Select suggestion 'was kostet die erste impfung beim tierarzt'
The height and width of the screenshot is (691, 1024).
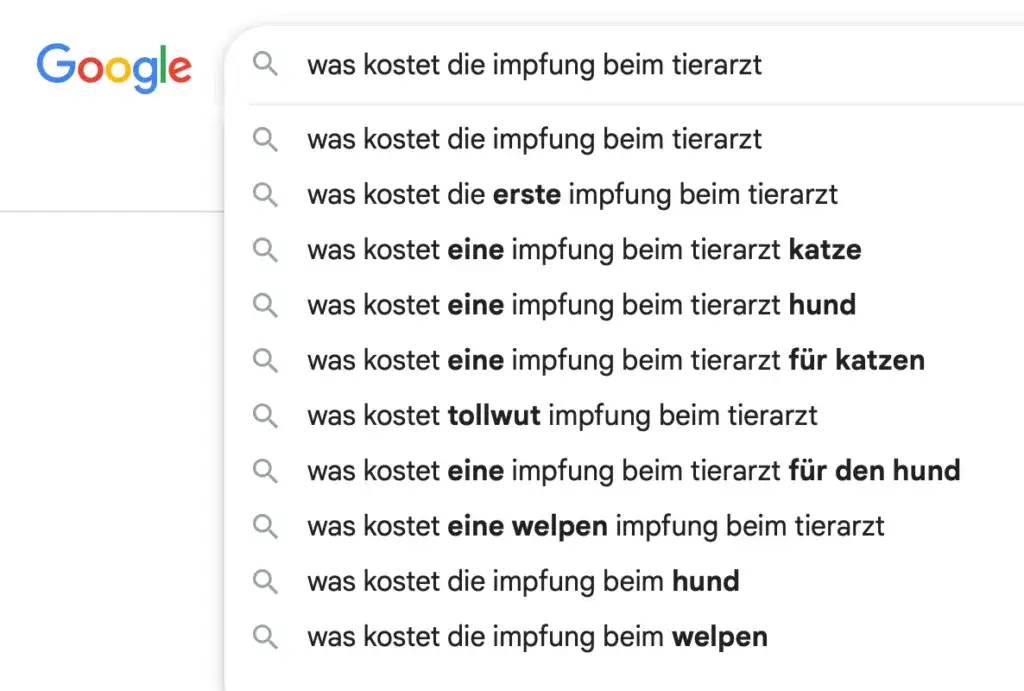[x=572, y=194]
